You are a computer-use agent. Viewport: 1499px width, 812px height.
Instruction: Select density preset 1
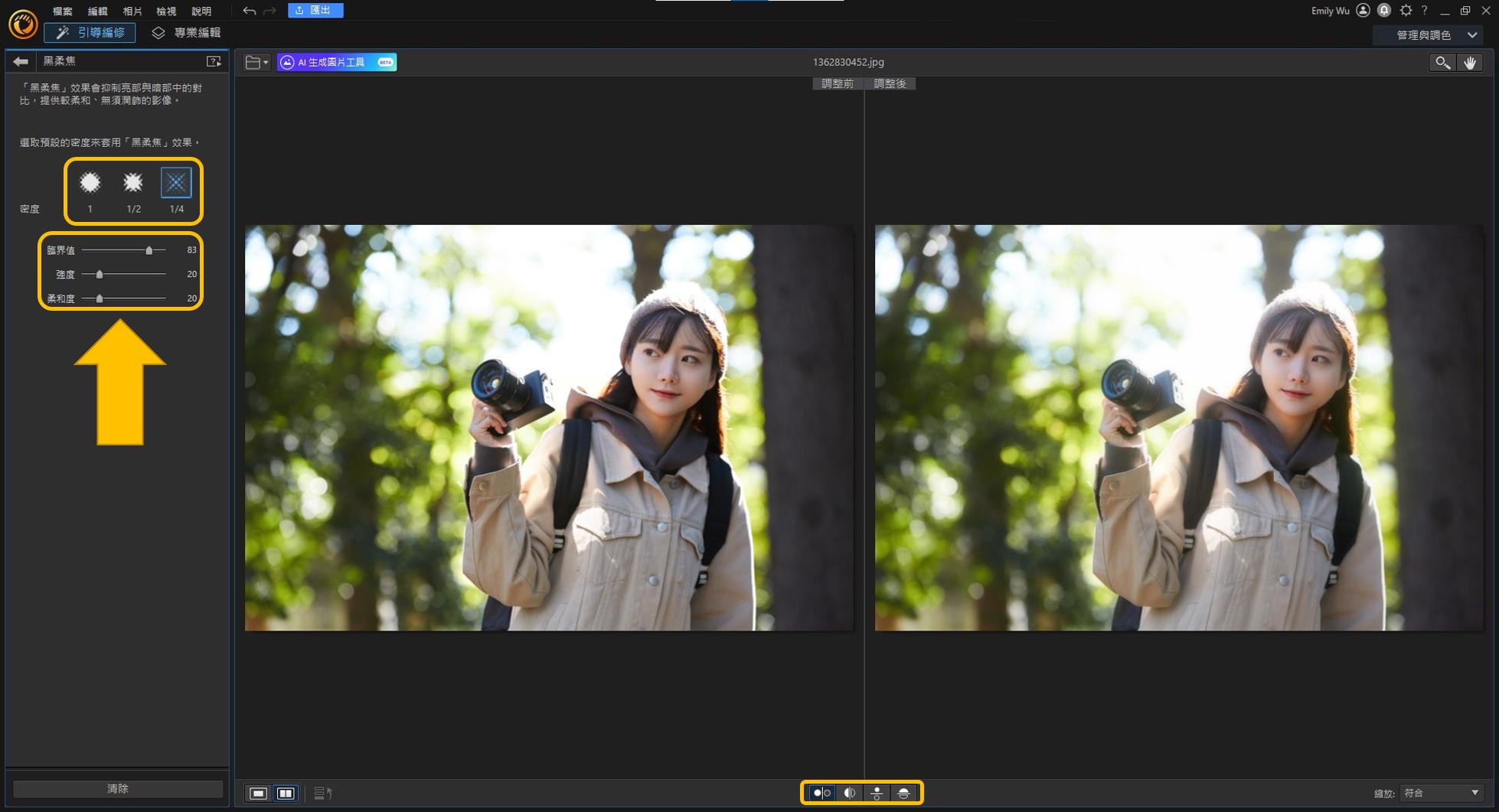90,183
